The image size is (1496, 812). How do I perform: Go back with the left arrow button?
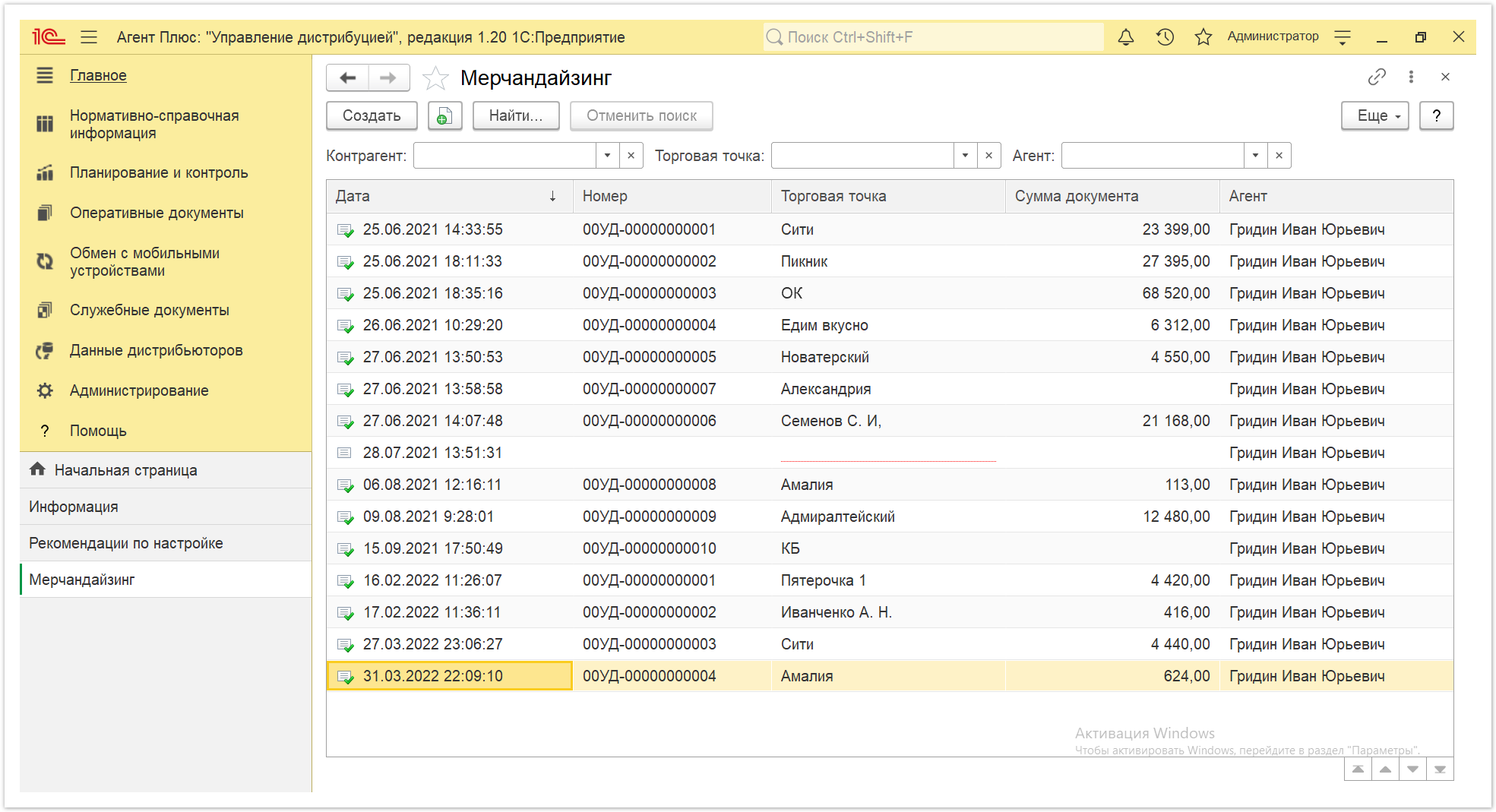[348, 78]
